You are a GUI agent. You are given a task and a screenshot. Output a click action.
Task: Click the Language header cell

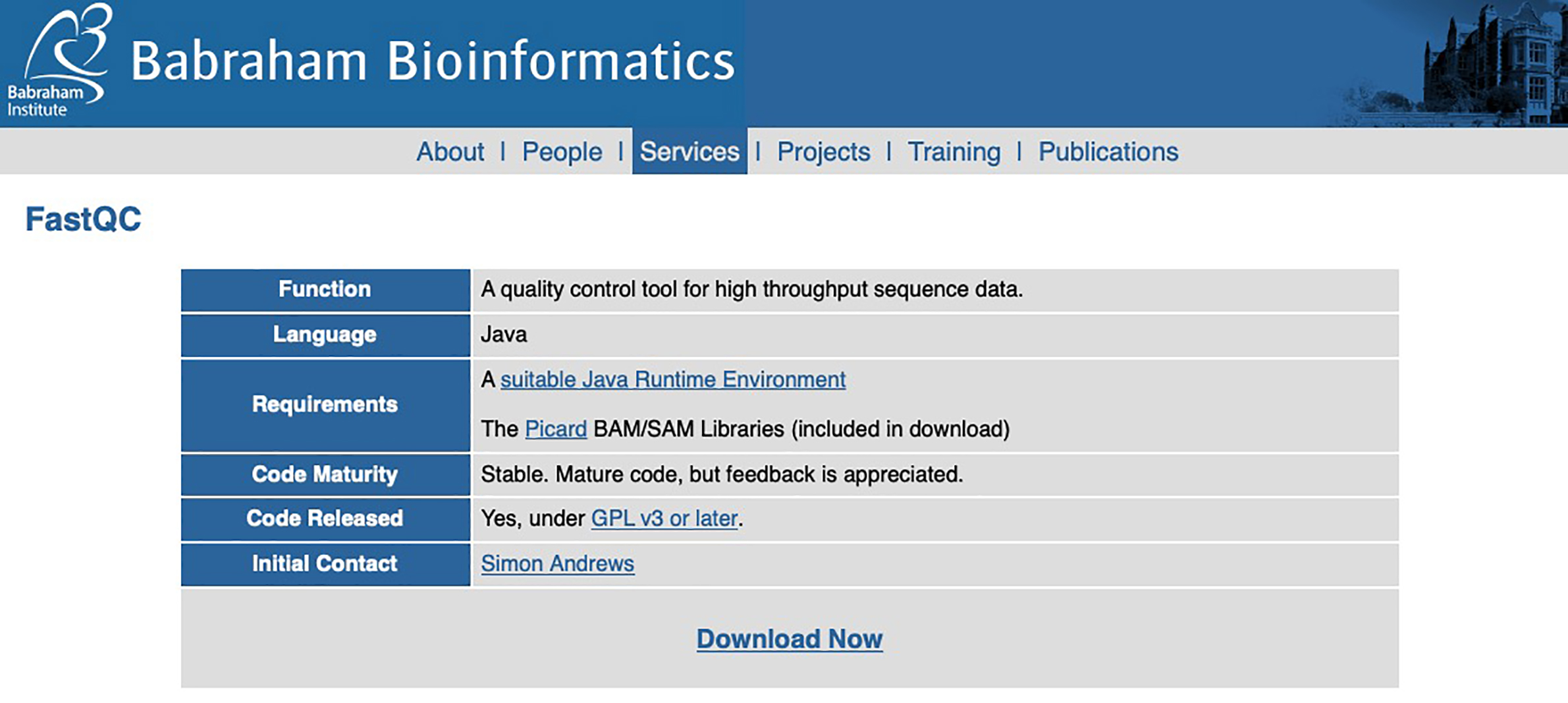tap(325, 335)
